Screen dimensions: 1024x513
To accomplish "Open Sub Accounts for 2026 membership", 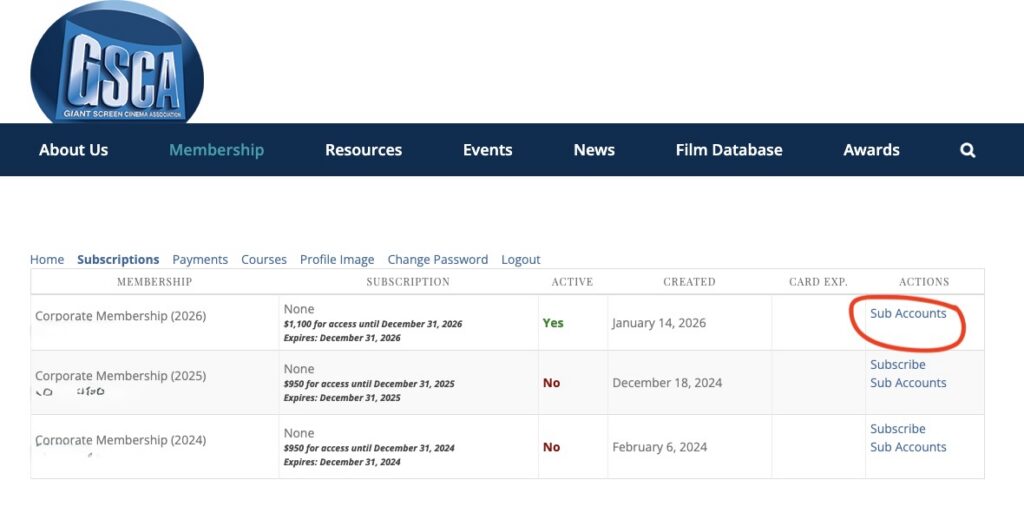I will click(908, 313).
